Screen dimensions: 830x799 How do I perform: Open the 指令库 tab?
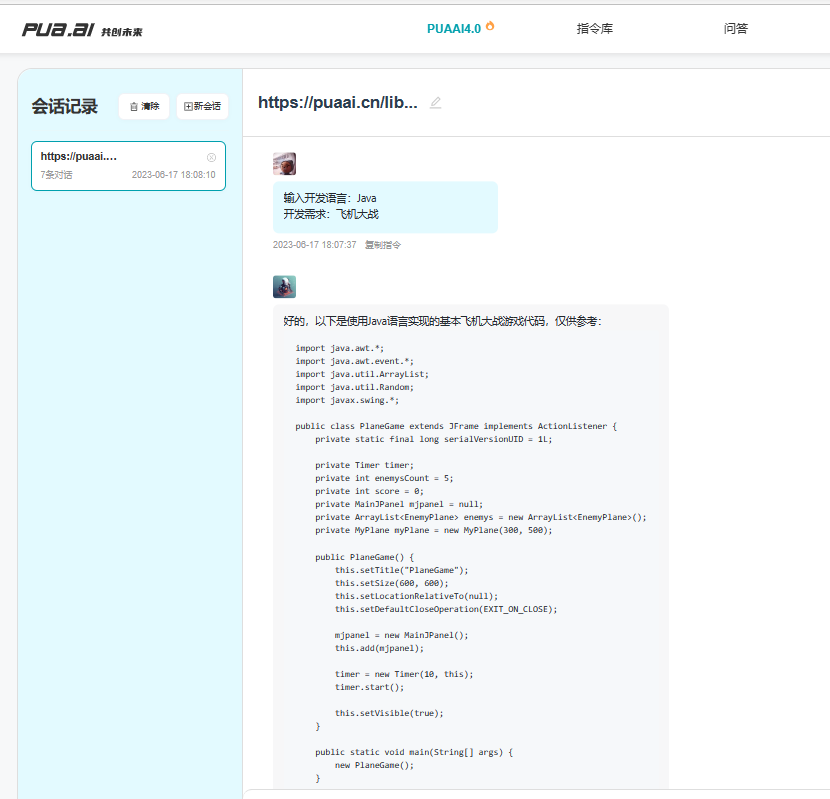(x=595, y=29)
